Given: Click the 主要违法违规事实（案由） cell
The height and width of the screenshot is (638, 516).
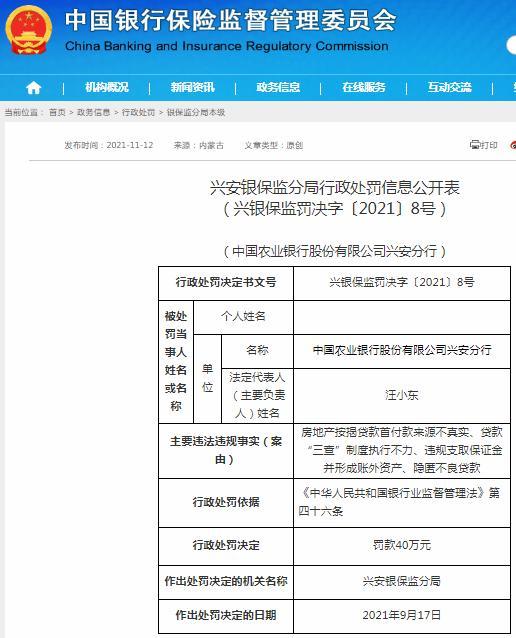Looking at the screenshot, I should click(226, 450).
